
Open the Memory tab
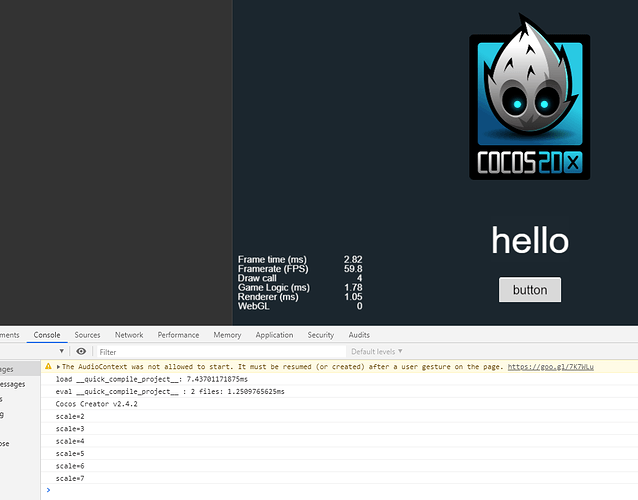227,335
